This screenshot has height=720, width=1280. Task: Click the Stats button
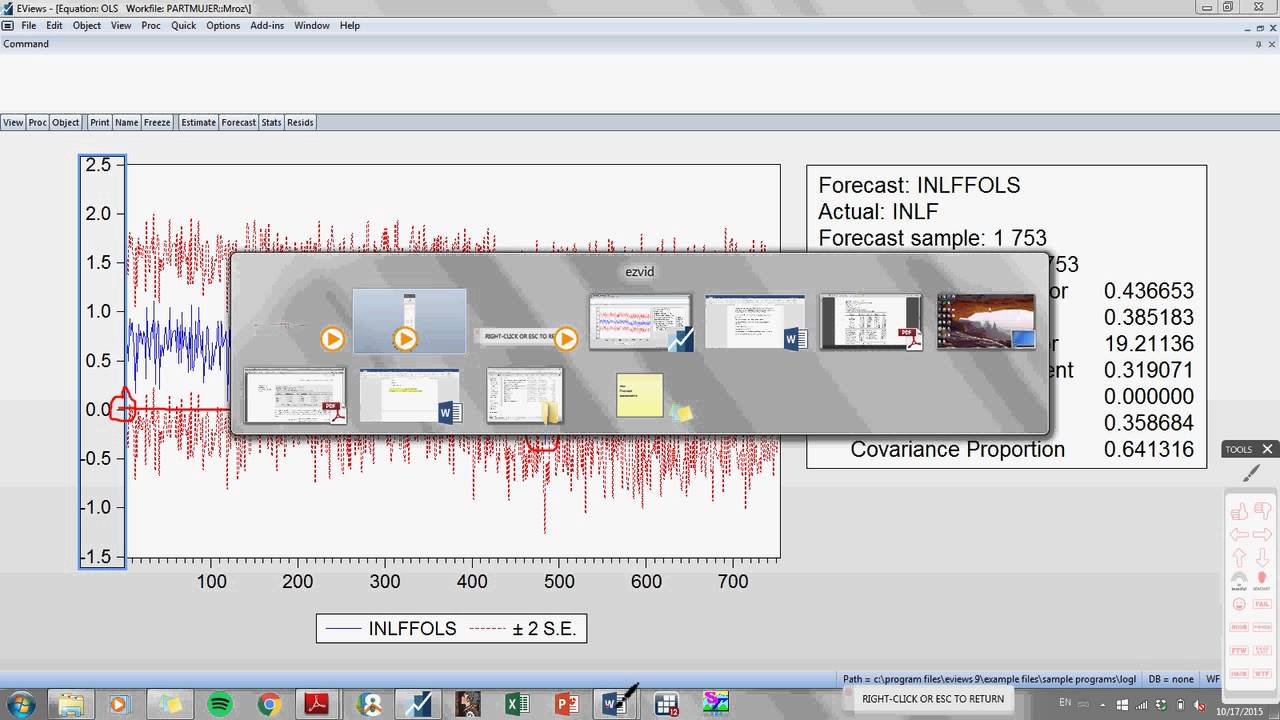tap(272, 123)
